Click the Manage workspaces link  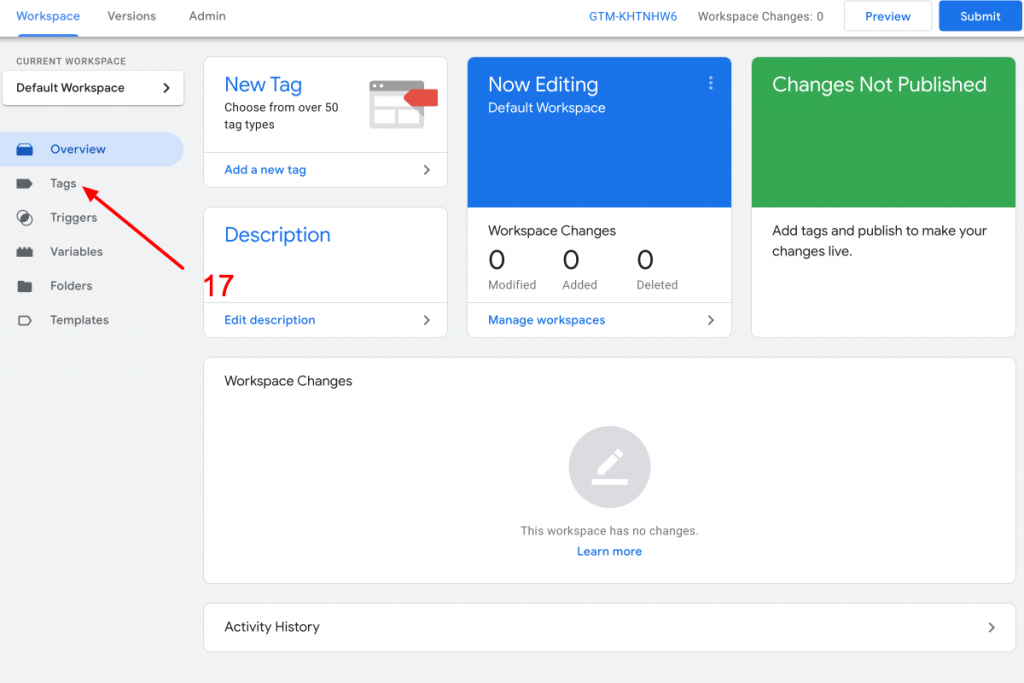(x=547, y=320)
